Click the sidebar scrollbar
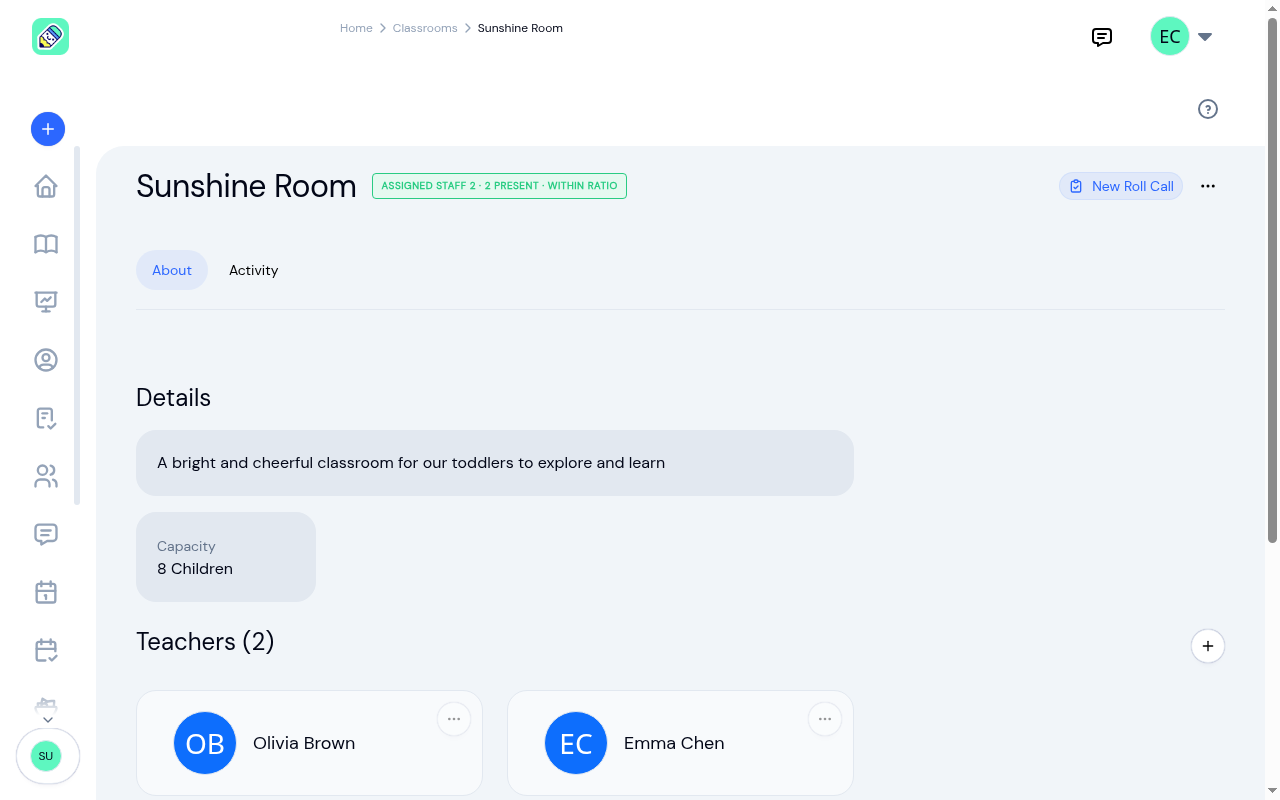This screenshot has height=800, width=1280. (x=77, y=326)
